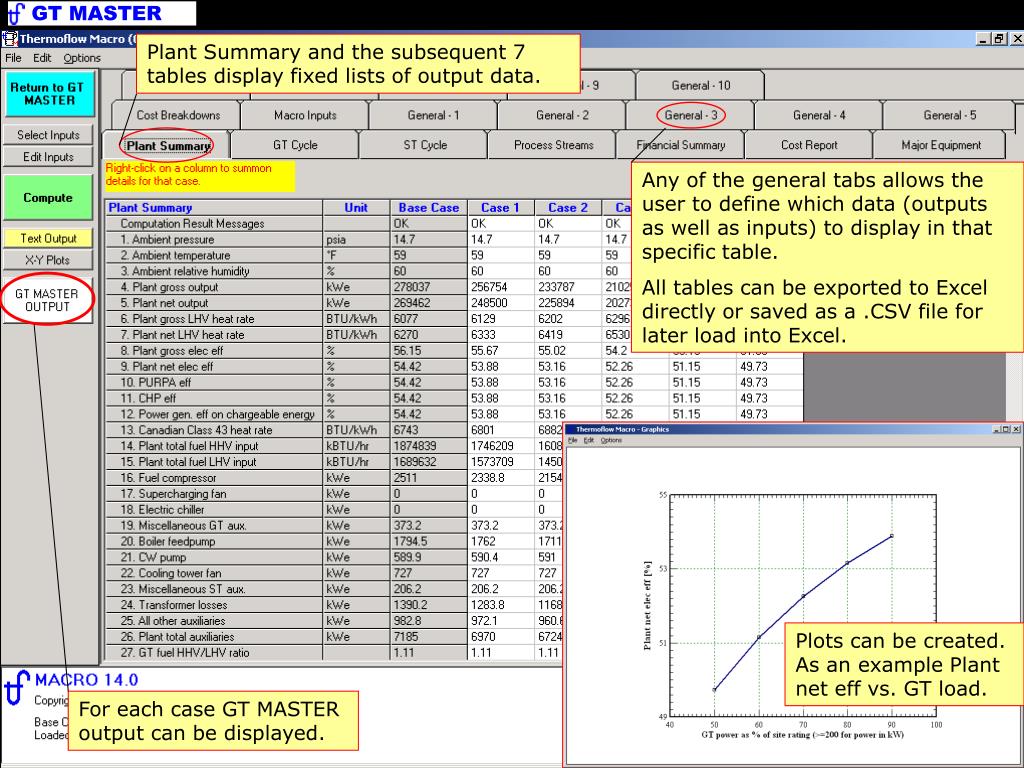Select row '1. Ambient pressure'
The width and height of the screenshot is (1024, 768).
(214, 240)
